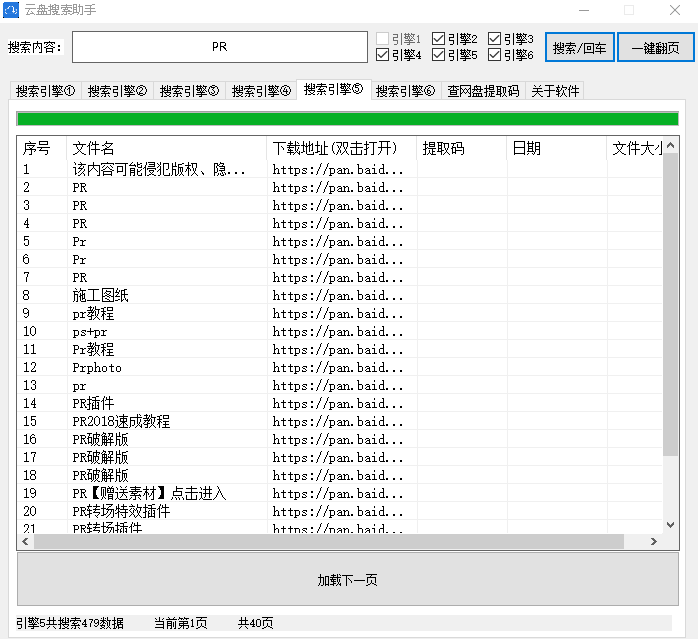Select the PR2018速成教程 row
Viewport: 698px width, 639px height.
pyautogui.click(x=340, y=421)
